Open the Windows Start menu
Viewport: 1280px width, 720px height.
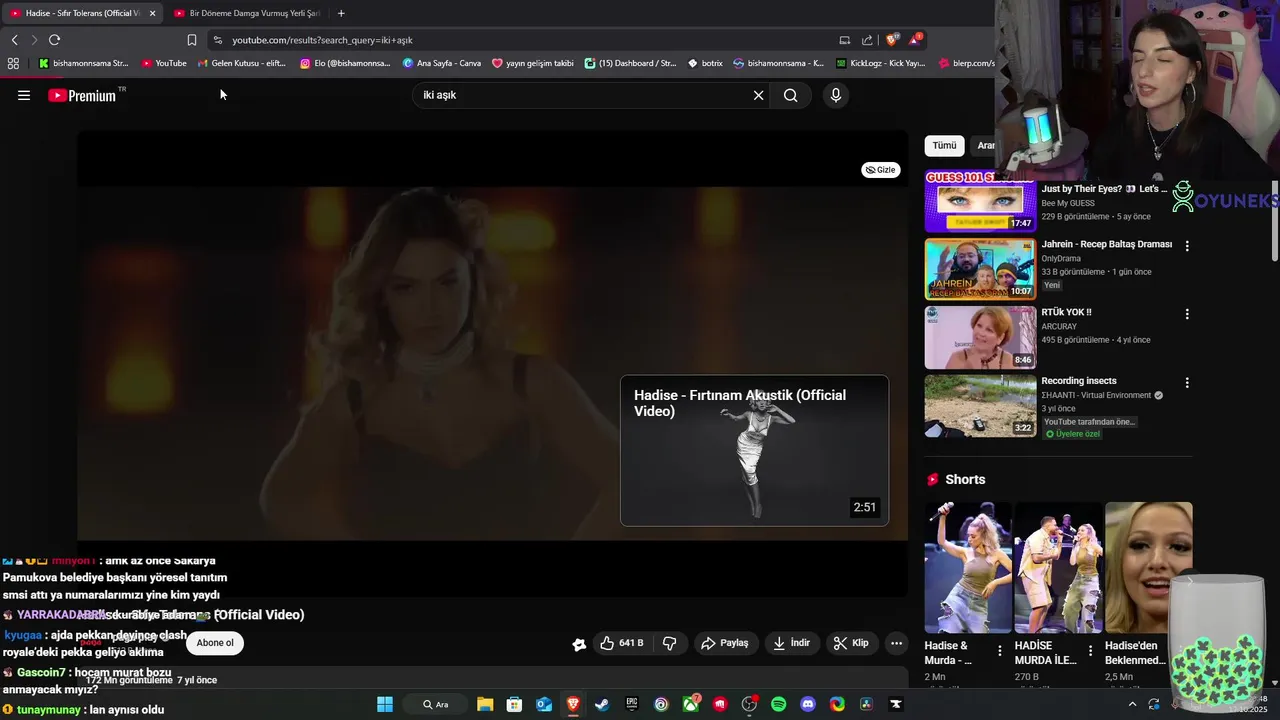coord(385,704)
